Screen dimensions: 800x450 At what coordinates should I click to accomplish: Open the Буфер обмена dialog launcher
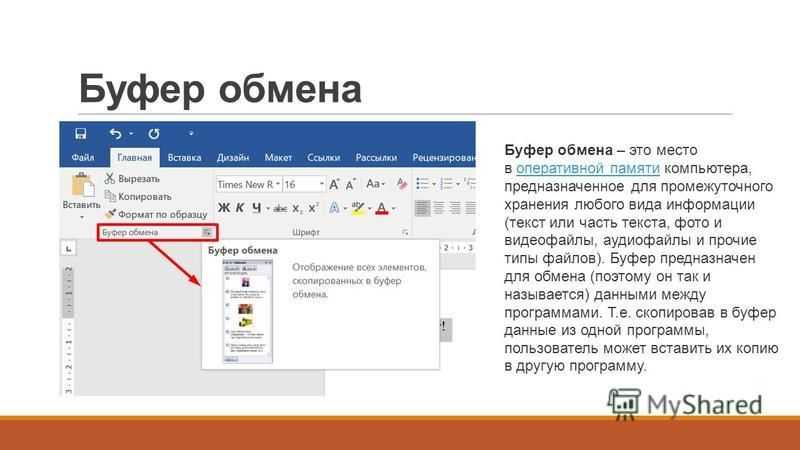(207, 232)
